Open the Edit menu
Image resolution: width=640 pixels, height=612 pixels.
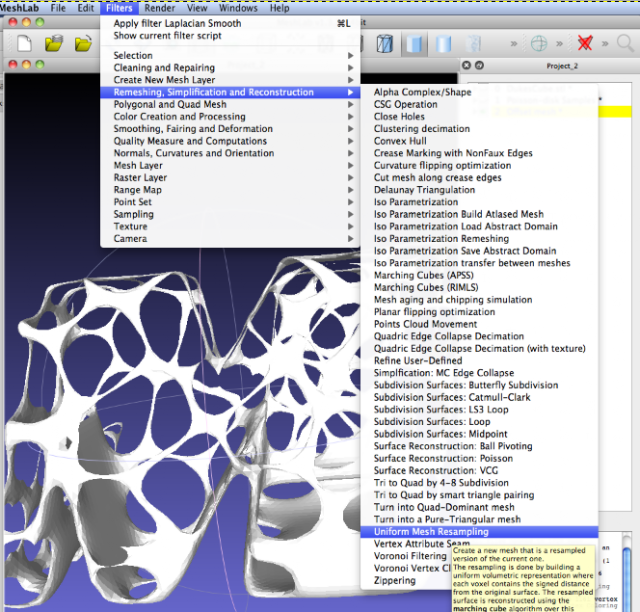86,8
